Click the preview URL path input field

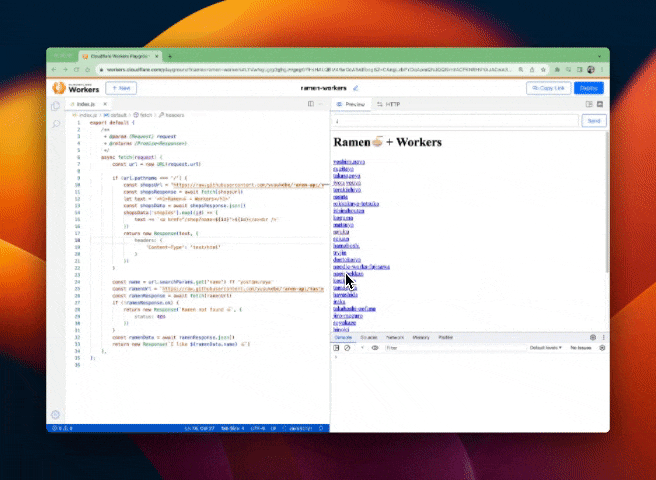[x=455, y=120]
